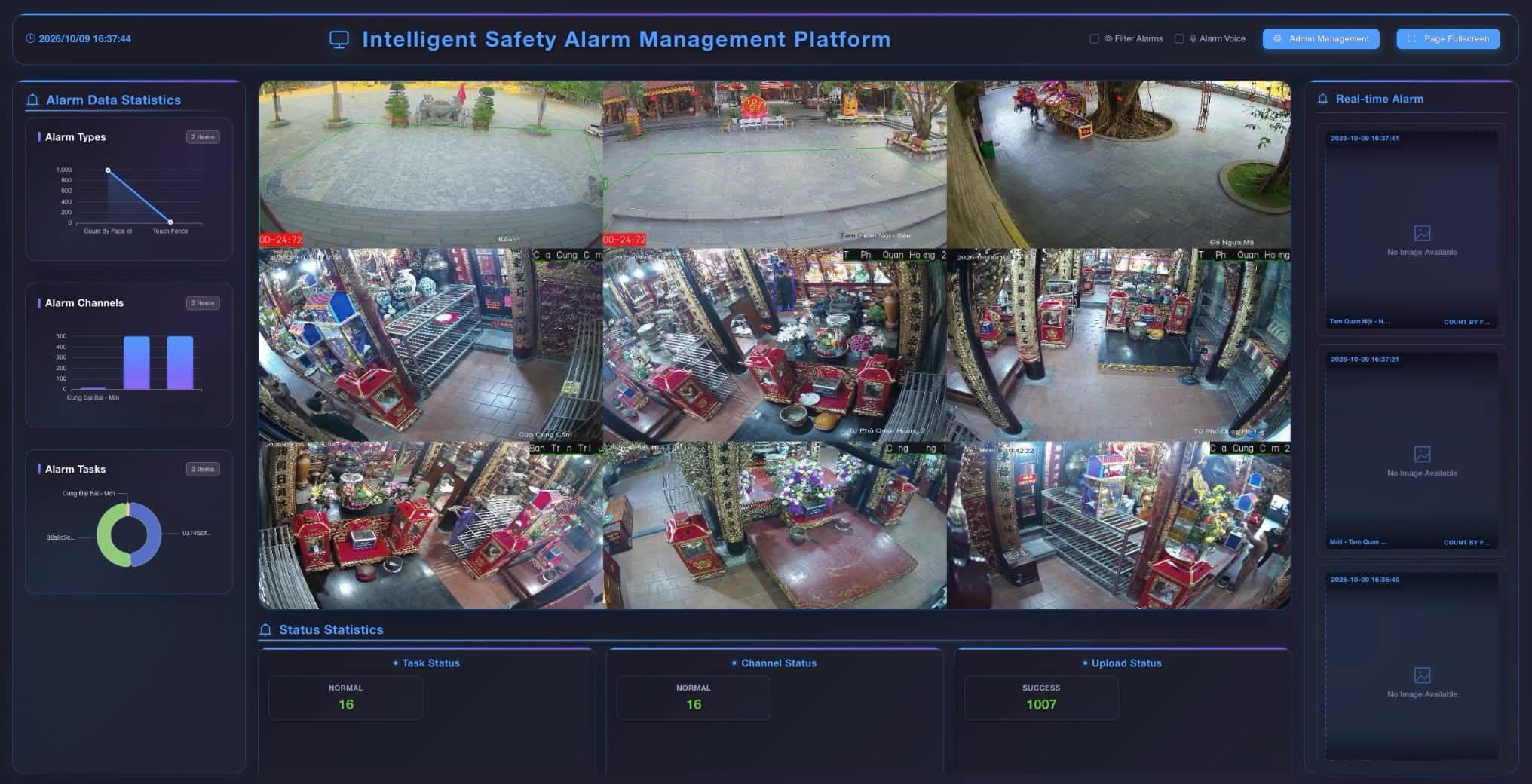Click the '32a8c5c...' donut label
The image size is (1532, 784).
click(x=61, y=537)
